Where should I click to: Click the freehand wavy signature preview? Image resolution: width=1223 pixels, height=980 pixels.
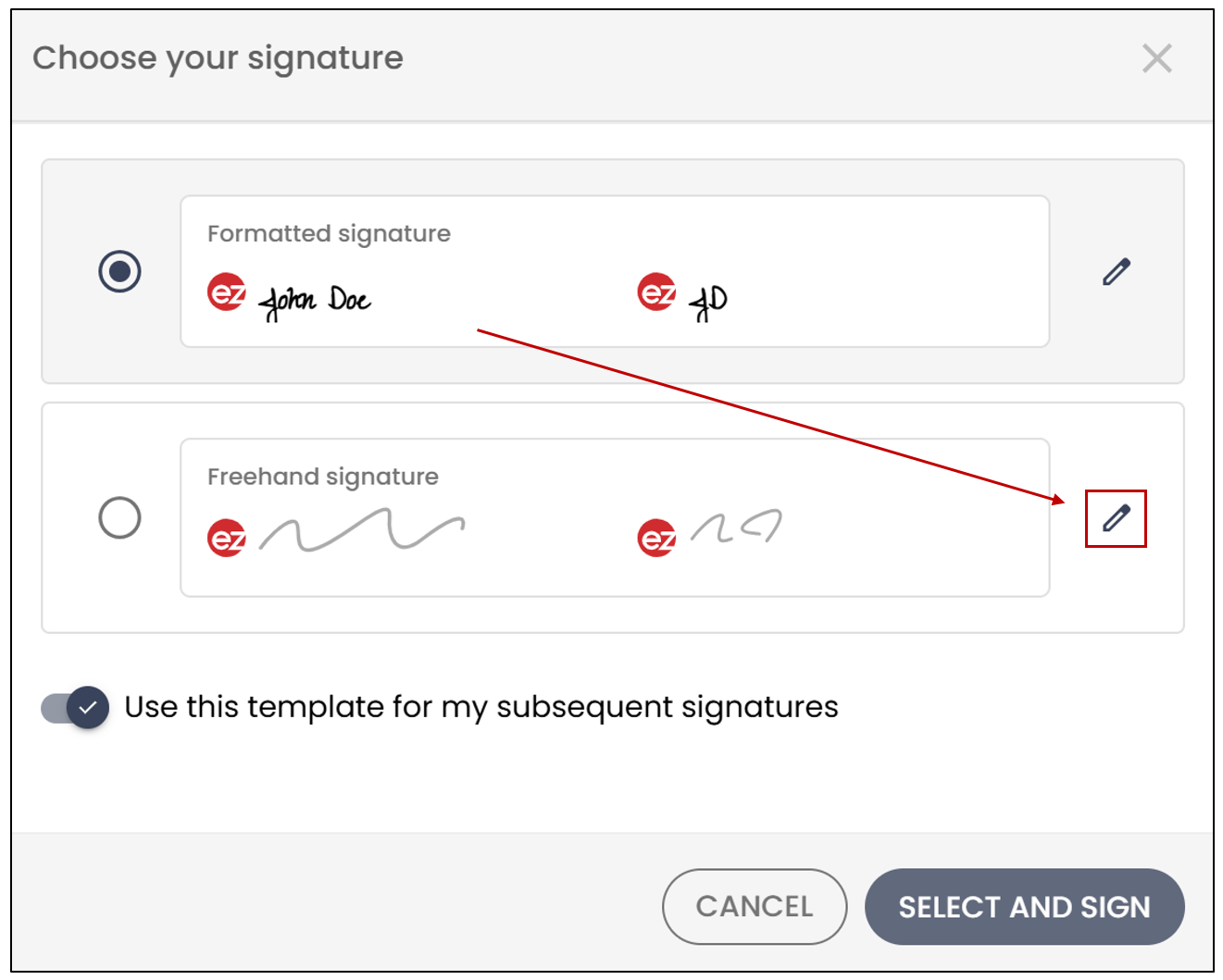[x=361, y=529]
